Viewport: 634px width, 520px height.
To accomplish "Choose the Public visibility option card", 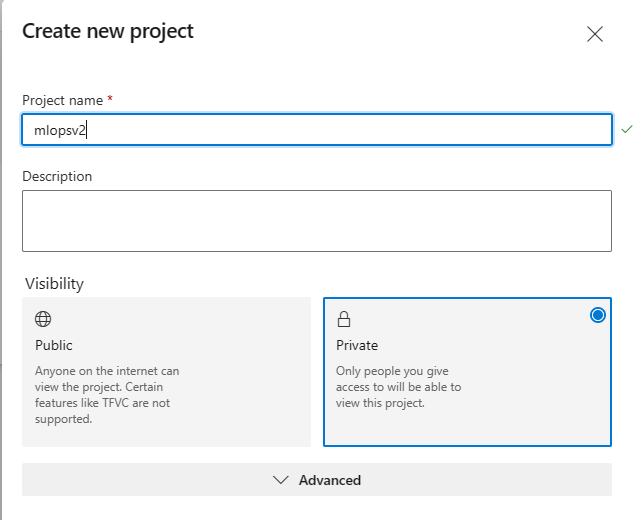I will click(166, 371).
